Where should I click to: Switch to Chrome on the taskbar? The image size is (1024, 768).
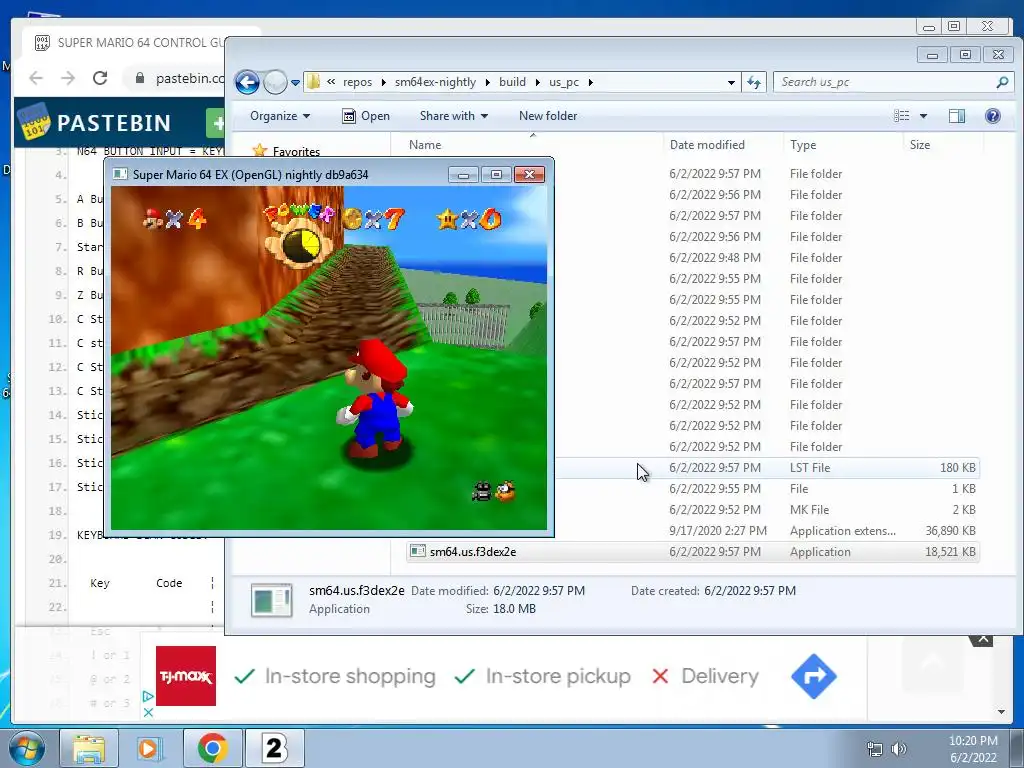click(x=212, y=748)
